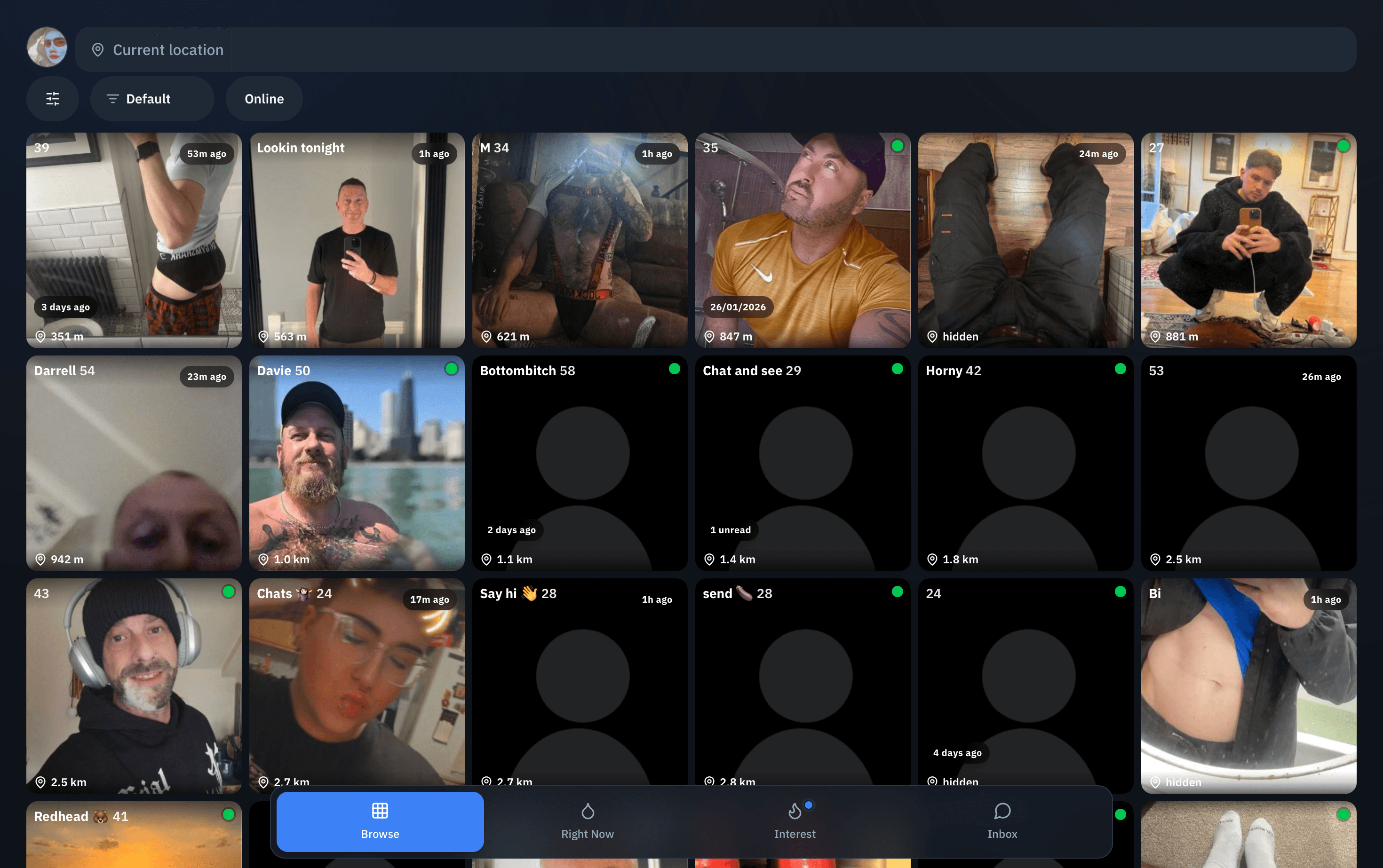Open the filter sliders icon button
The width and height of the screenshot is (1383, 868).
(x=52, y=99)
